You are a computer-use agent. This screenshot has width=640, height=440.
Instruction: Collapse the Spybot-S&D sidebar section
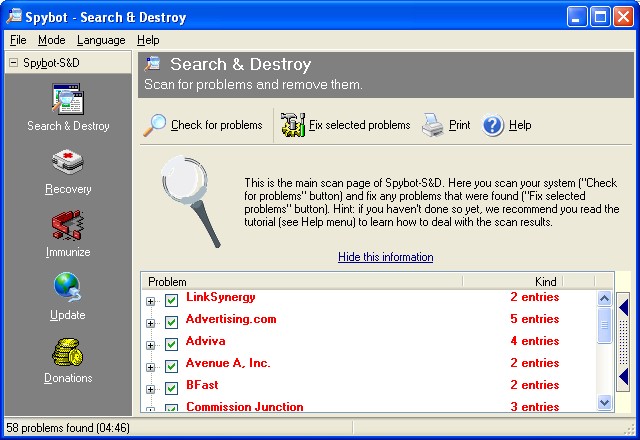13,63
